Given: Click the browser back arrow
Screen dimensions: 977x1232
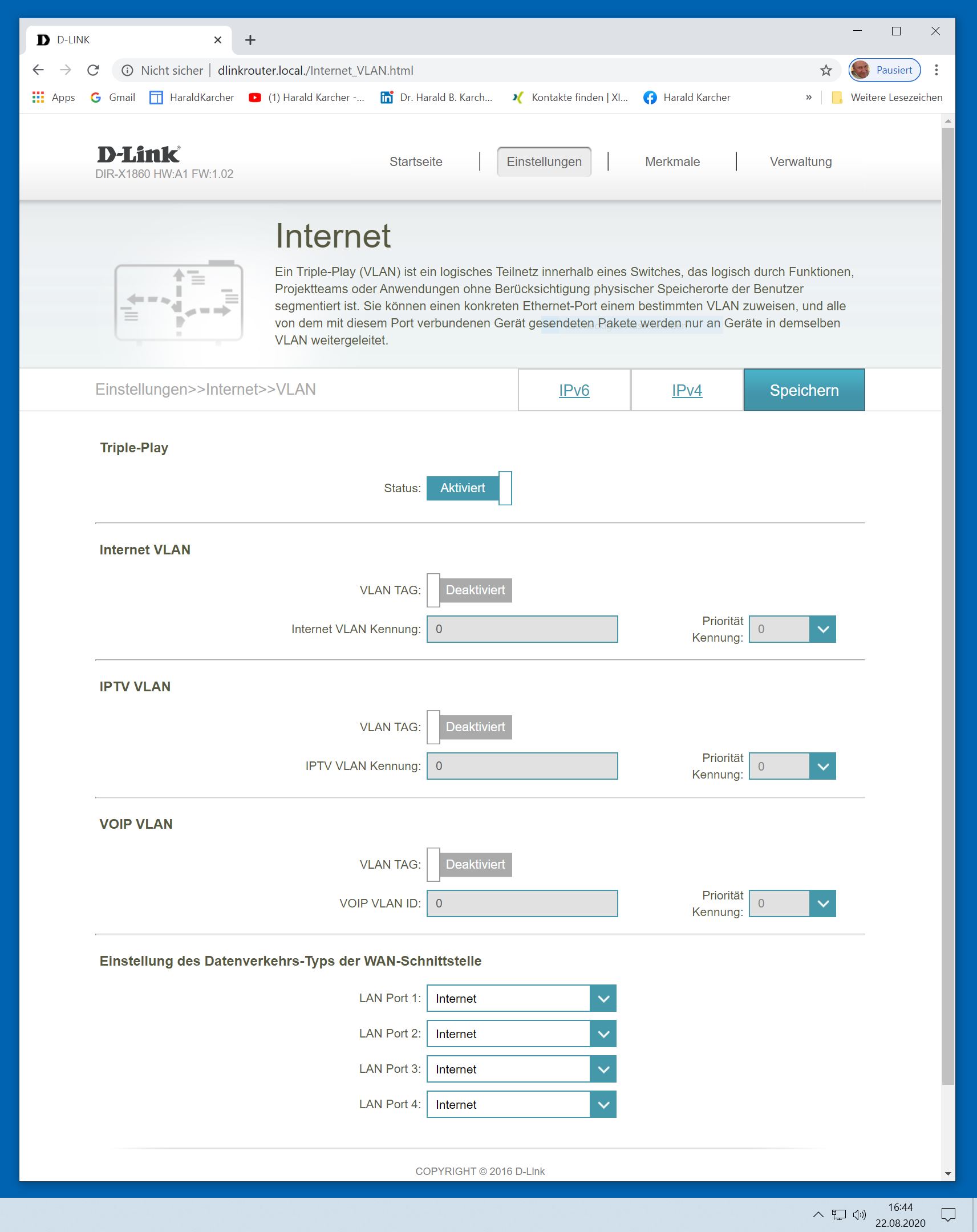Looking at the screenshot, I should coord(38,70).
